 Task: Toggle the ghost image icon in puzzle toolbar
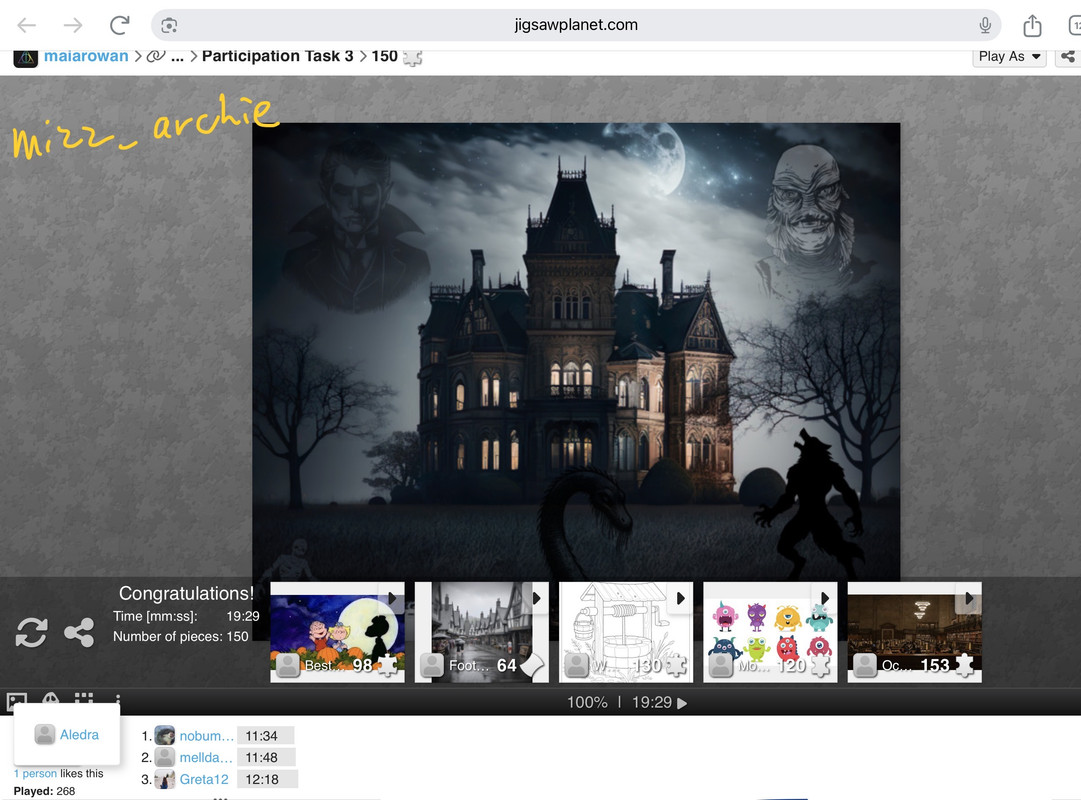click(x=50, y=700)
